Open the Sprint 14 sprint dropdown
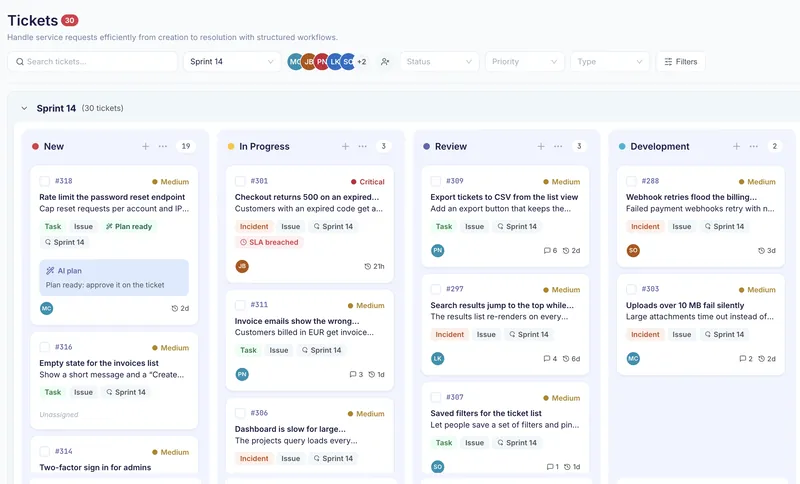Image resolution: width=800 pixels, height=484 pixels. click(x=232, y=62)
